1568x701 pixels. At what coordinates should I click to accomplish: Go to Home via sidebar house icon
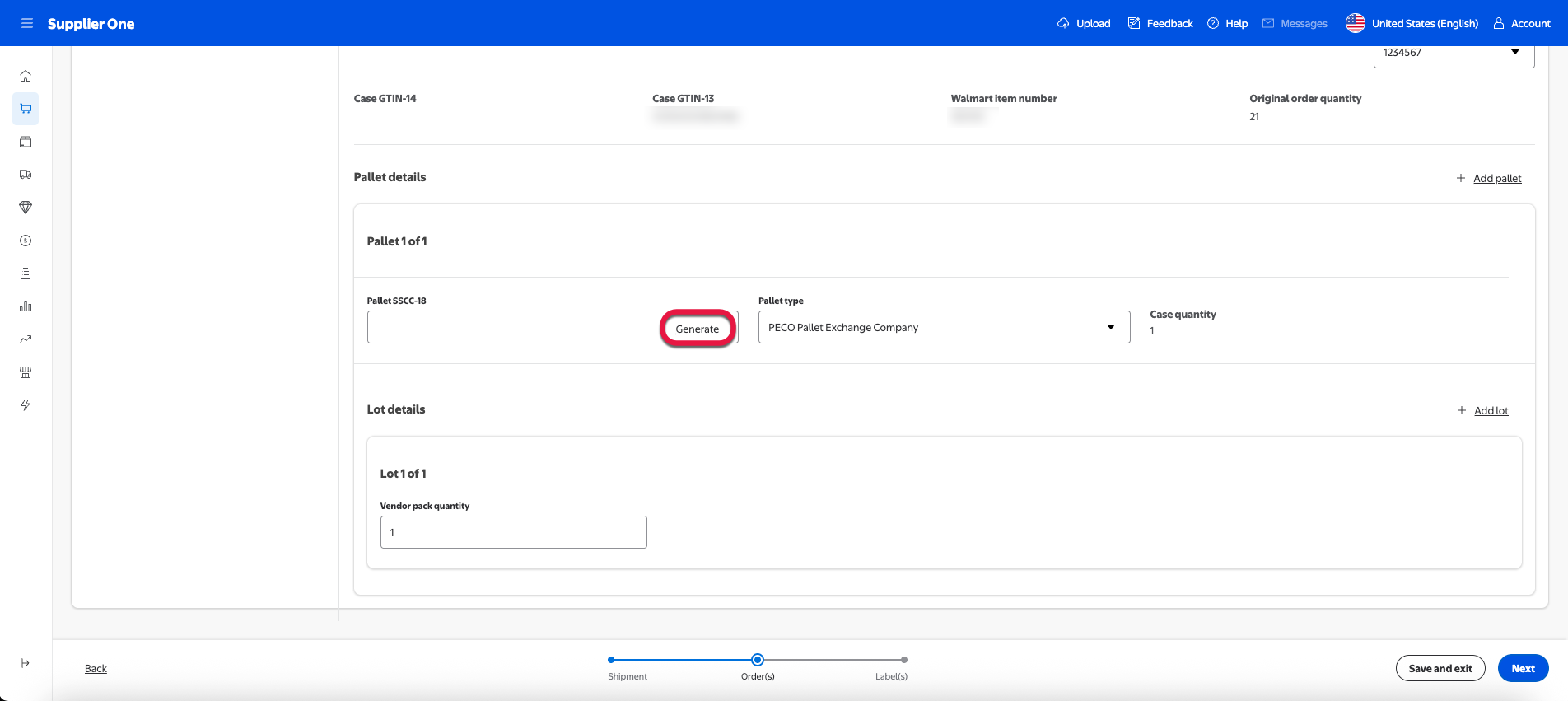26,76
